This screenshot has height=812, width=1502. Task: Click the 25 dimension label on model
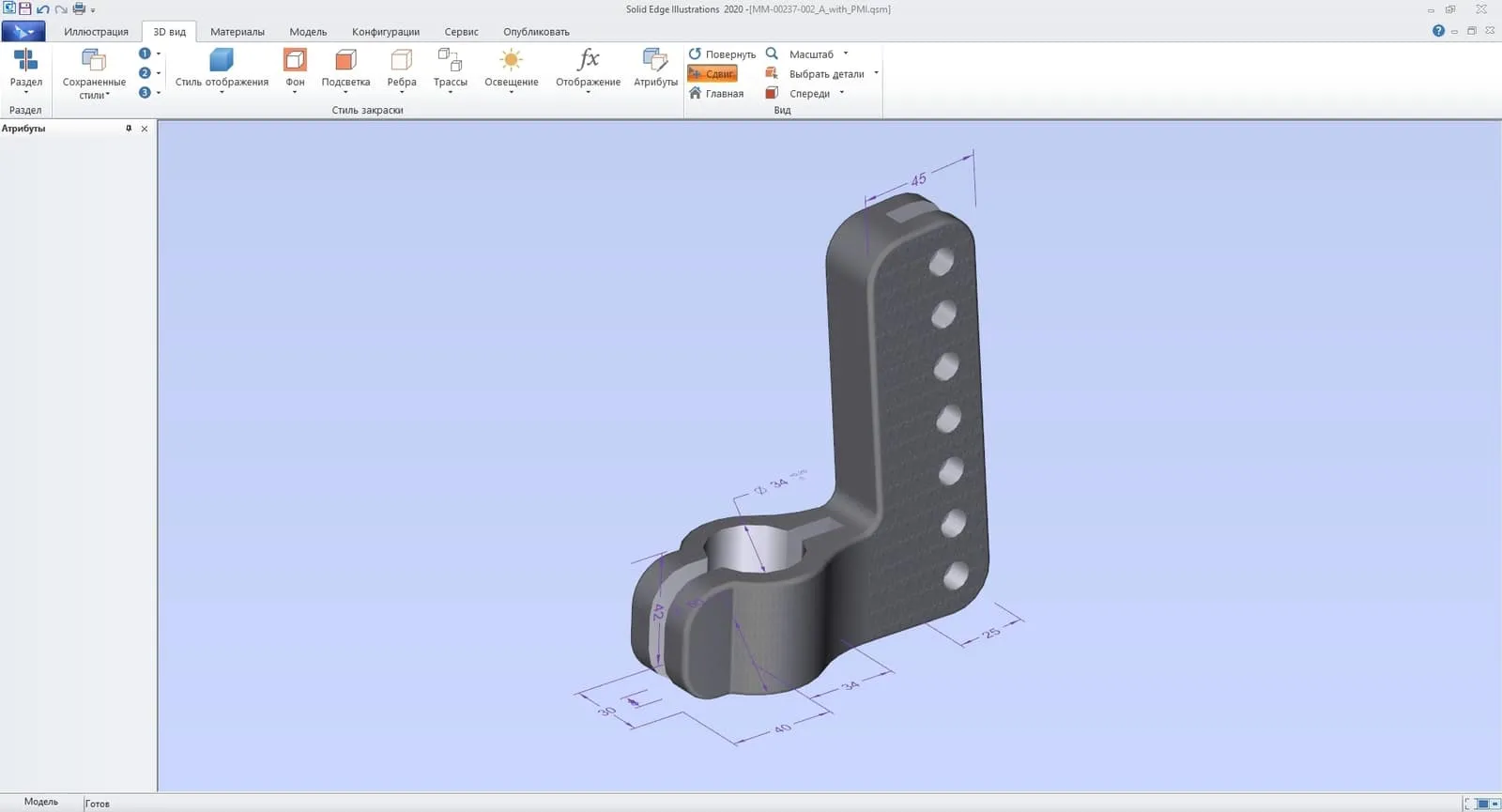(x=991, y=634)
